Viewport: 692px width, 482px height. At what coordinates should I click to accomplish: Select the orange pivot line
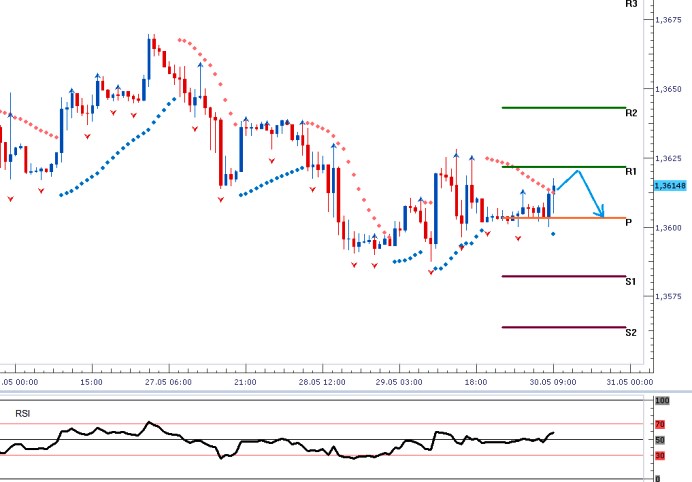[564, 218]
